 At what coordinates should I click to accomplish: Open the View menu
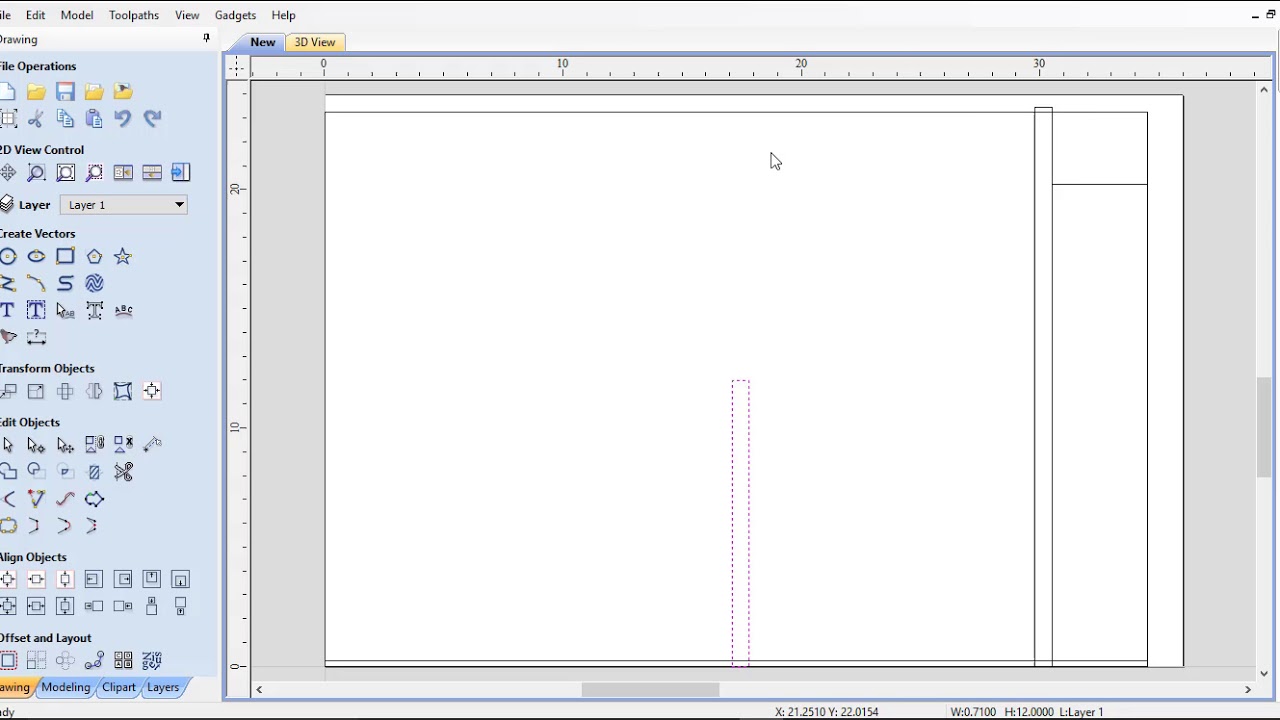pyautogui.click(x=187, y=15)
